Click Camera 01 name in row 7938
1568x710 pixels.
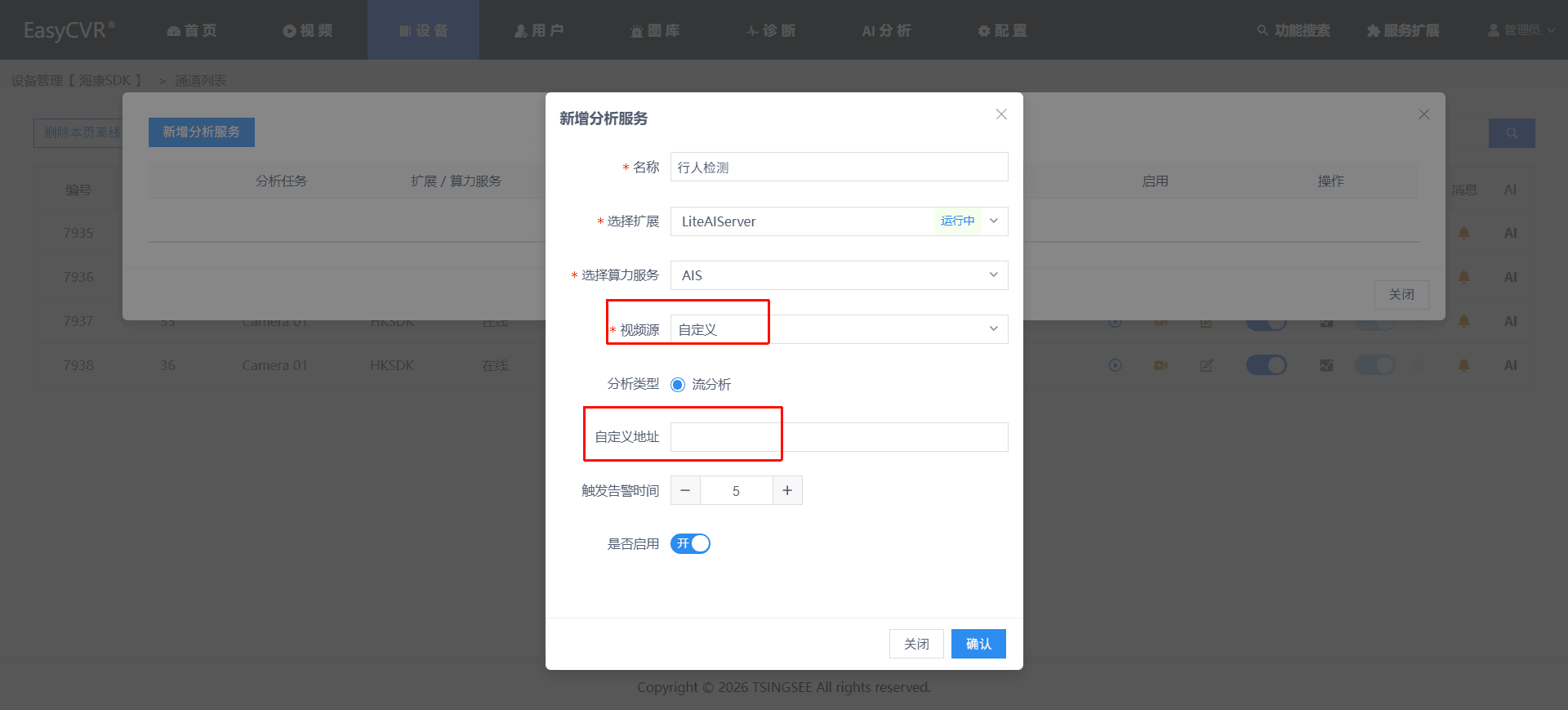click(x=274, y=365)
